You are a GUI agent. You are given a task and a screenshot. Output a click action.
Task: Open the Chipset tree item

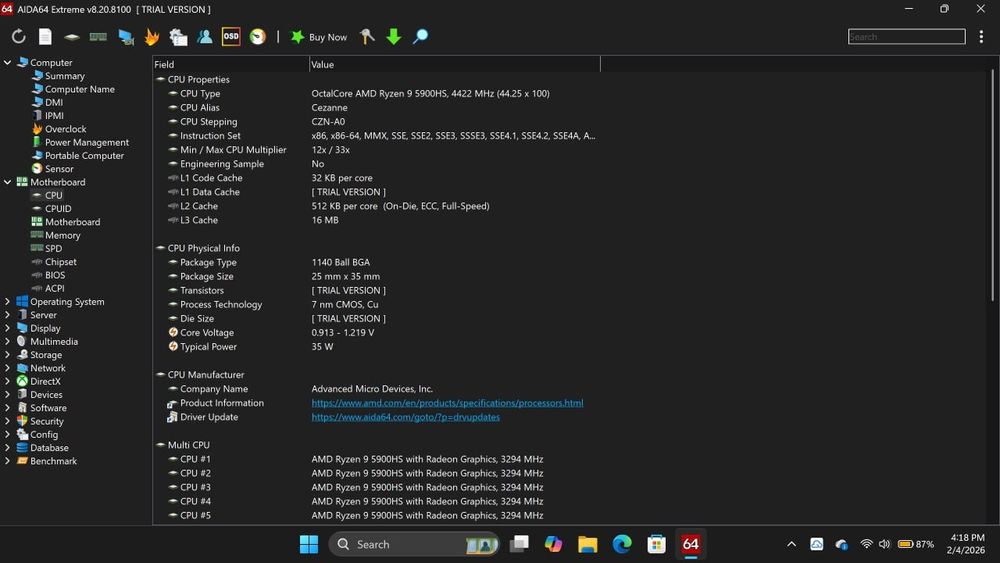(61, 262)
